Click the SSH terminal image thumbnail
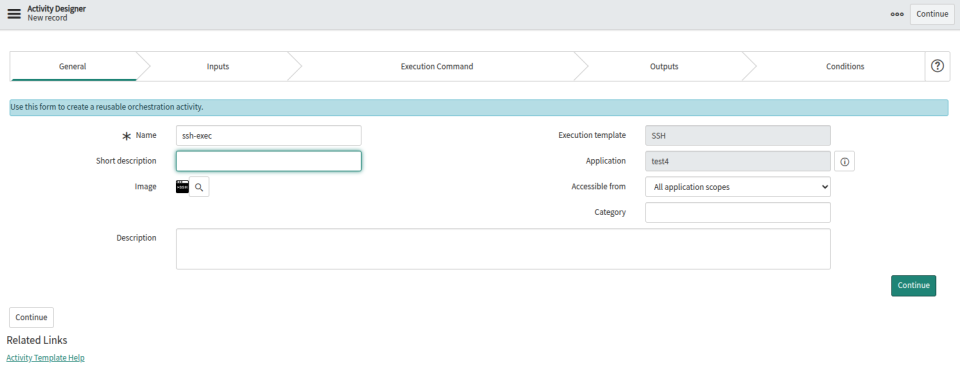The image size is (960, 367). pyautogui.click(x=182, y=187)
